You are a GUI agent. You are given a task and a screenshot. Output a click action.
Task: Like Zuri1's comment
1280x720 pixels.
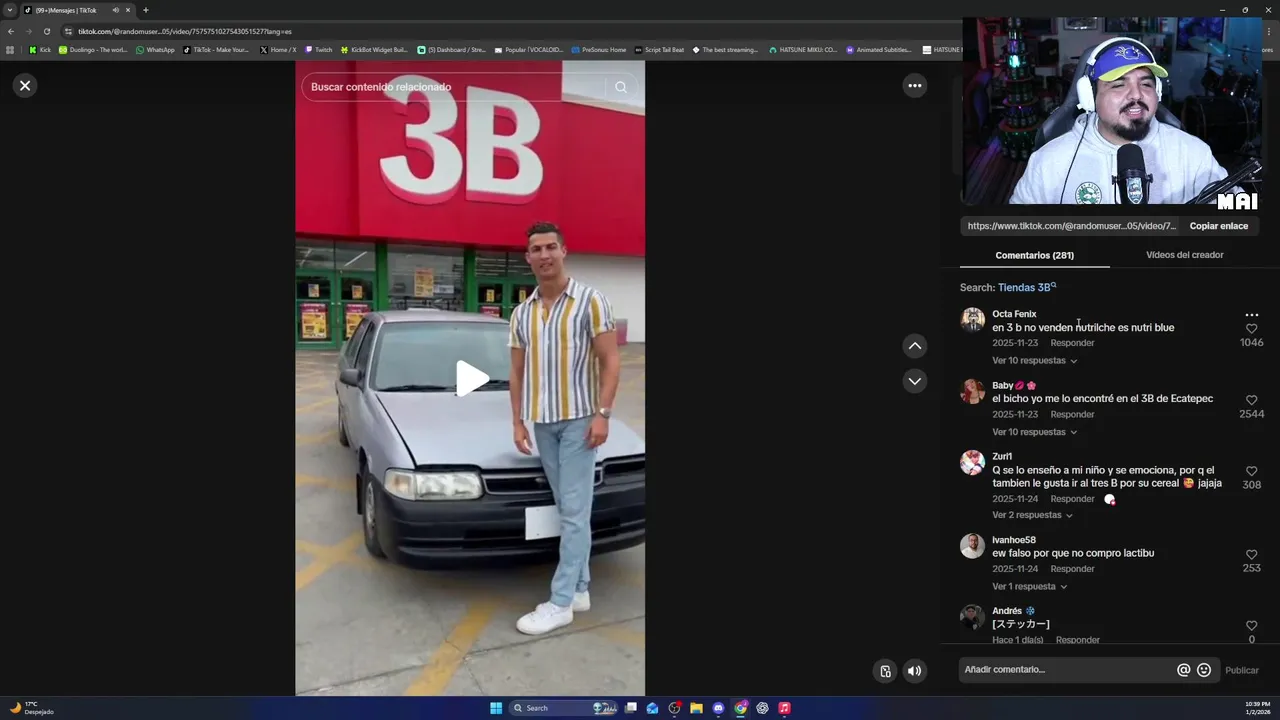[1251, 471]
